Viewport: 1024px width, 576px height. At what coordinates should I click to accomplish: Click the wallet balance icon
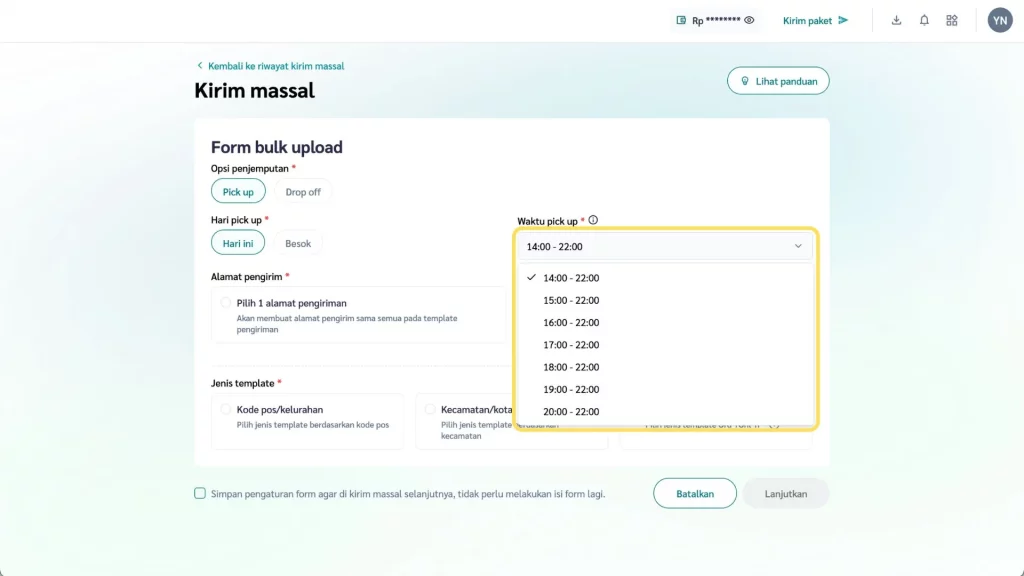(681, 20)
